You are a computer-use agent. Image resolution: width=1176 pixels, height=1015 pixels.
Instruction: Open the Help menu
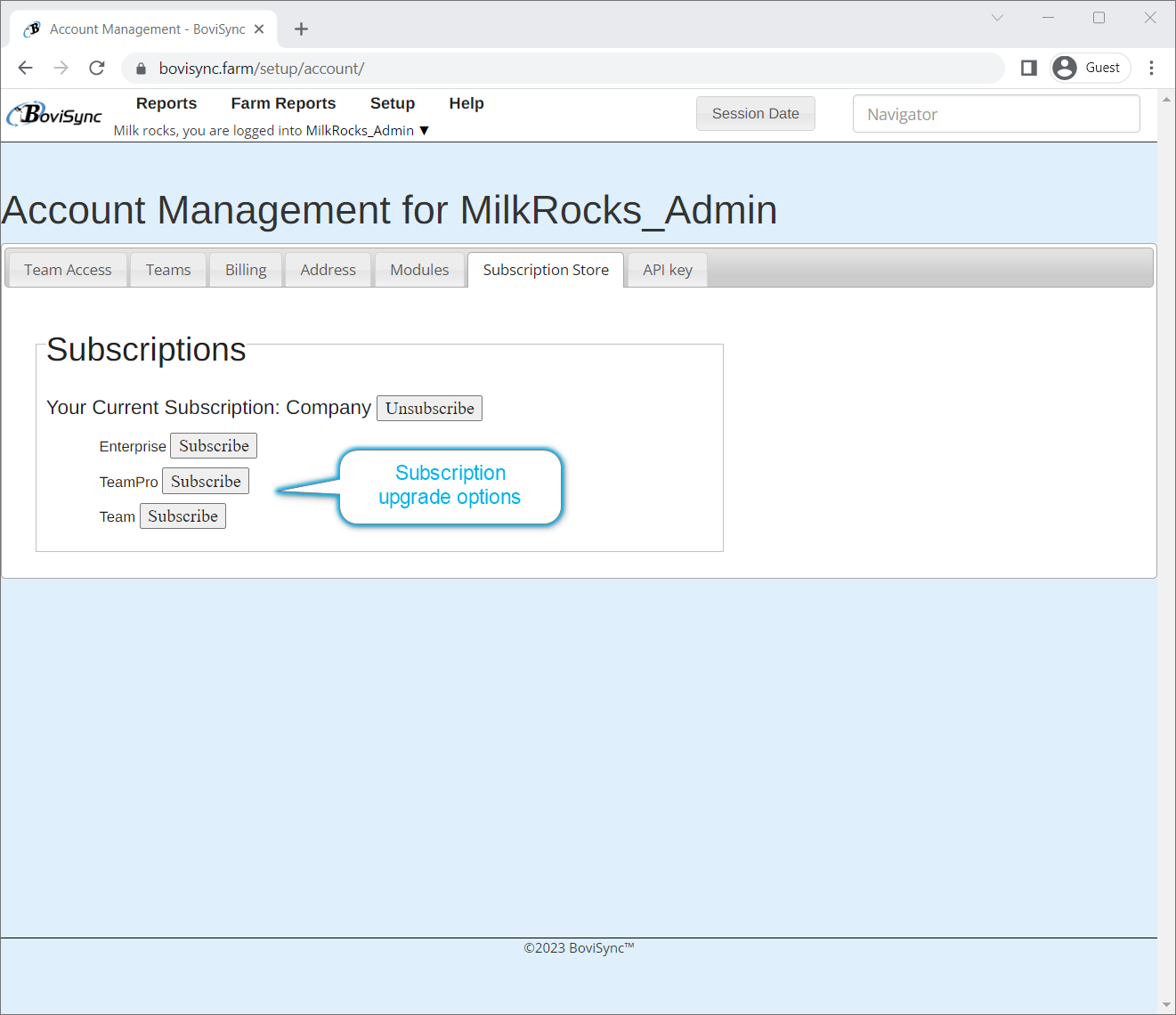pos(466,103)
